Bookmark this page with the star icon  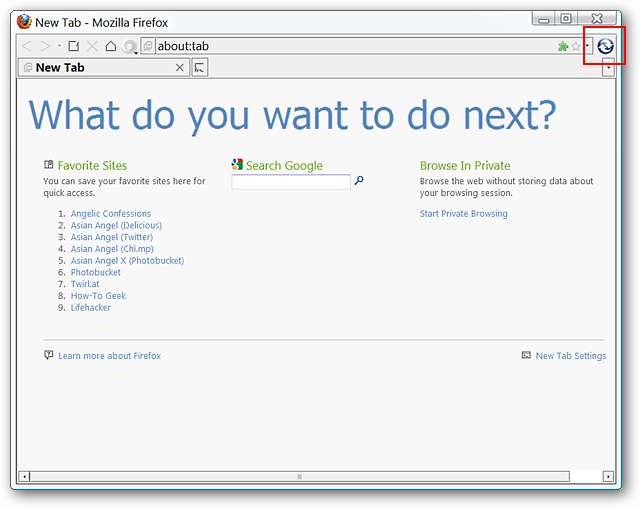(x=576, y=46)
